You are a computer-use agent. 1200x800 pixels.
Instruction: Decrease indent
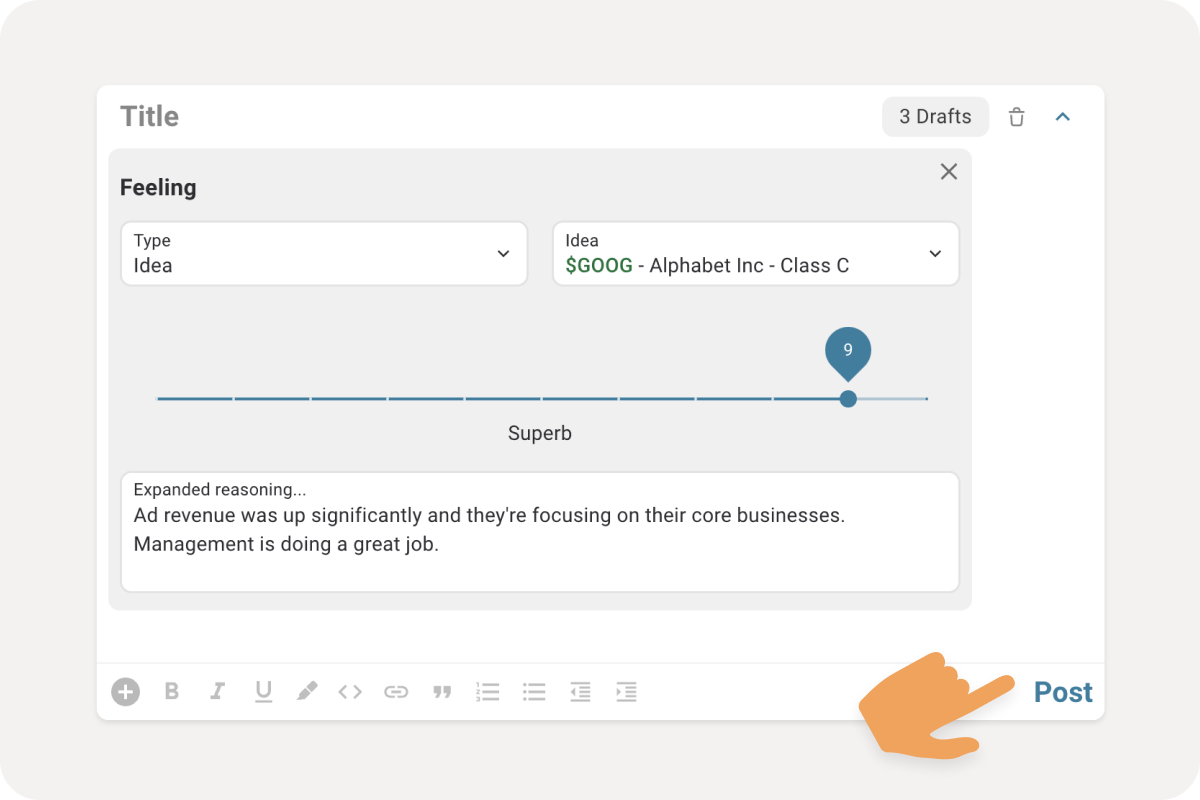coord(580,691)
